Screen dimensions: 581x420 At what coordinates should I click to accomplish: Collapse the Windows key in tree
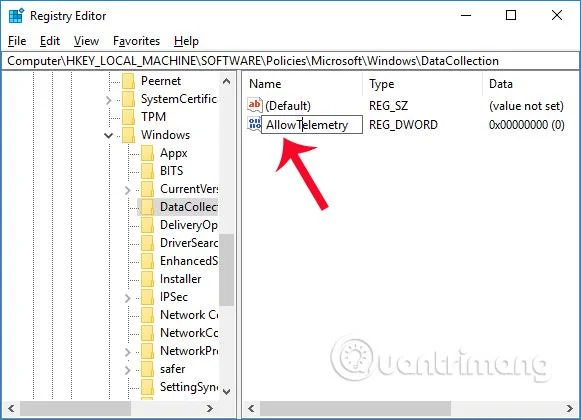[109, 135]
